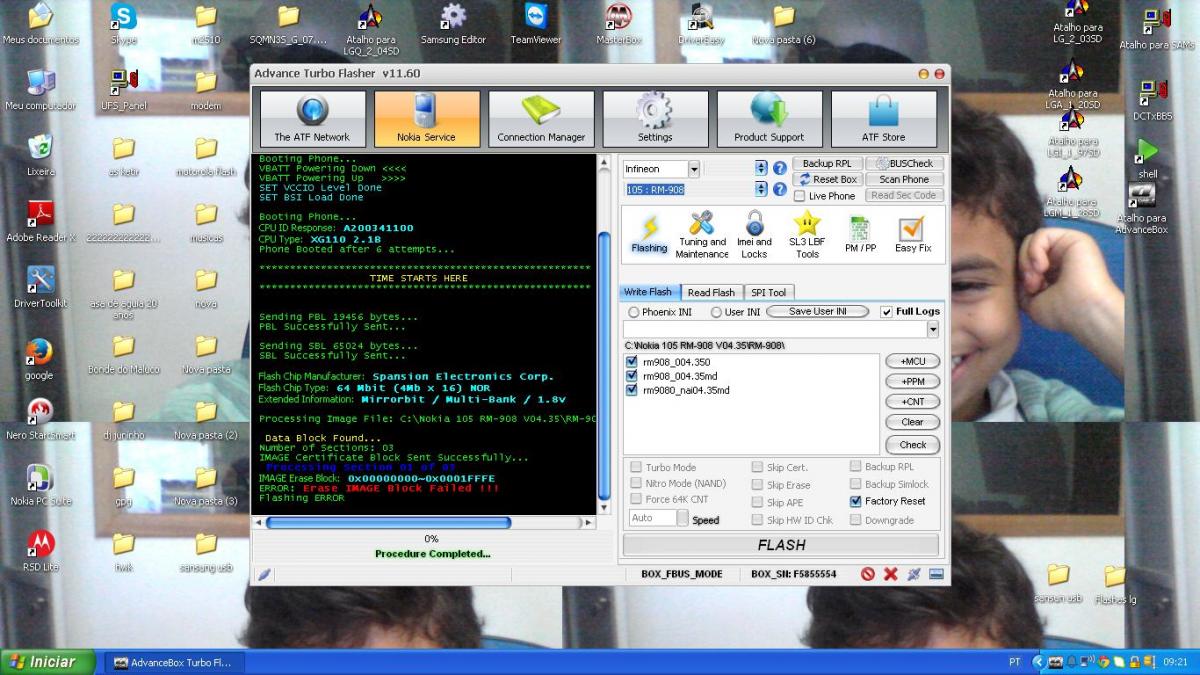Toggle the Factory Reset checkbox

pos(856,501)
